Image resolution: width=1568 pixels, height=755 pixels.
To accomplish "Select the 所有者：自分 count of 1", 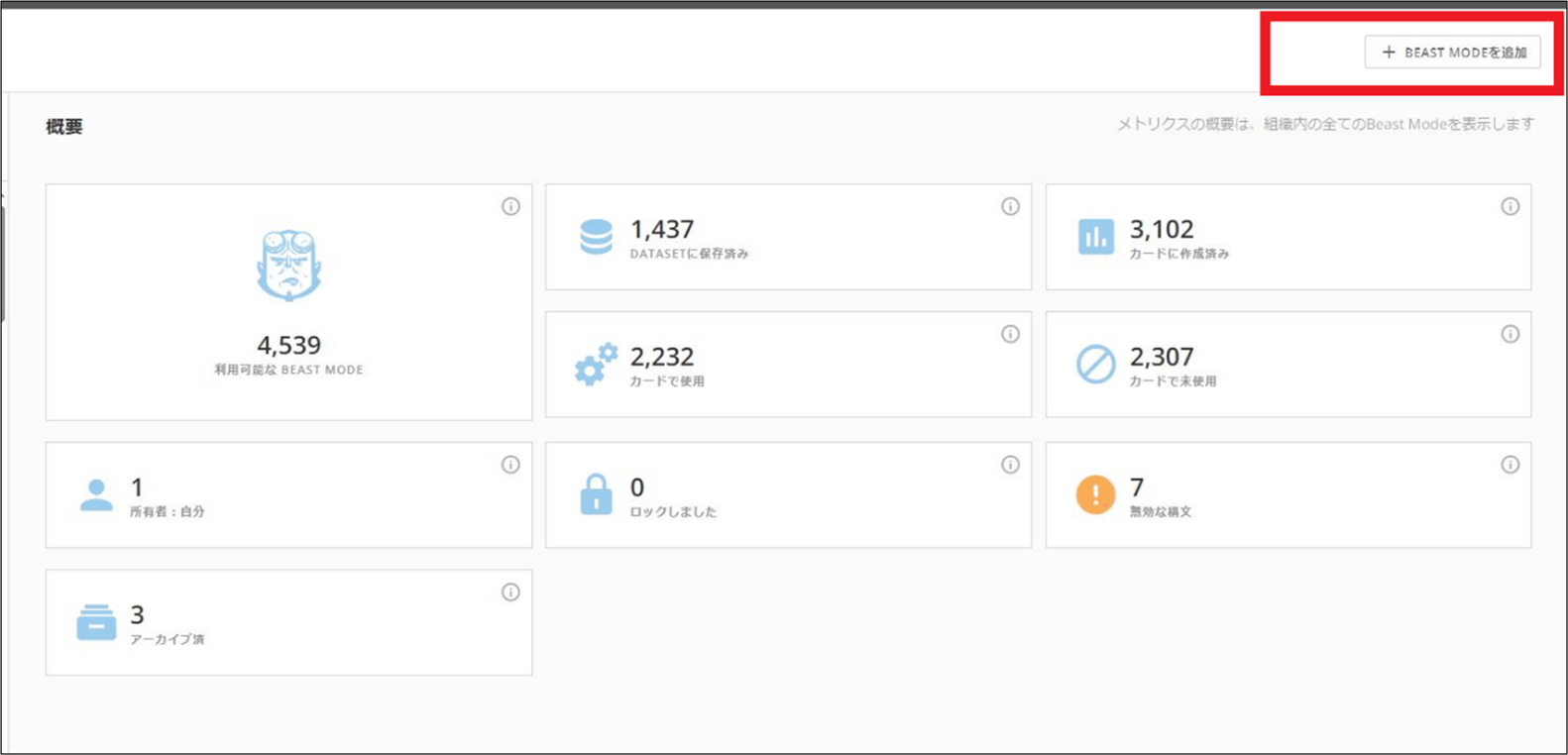I will pyautogui.click(x=137, y=487).
